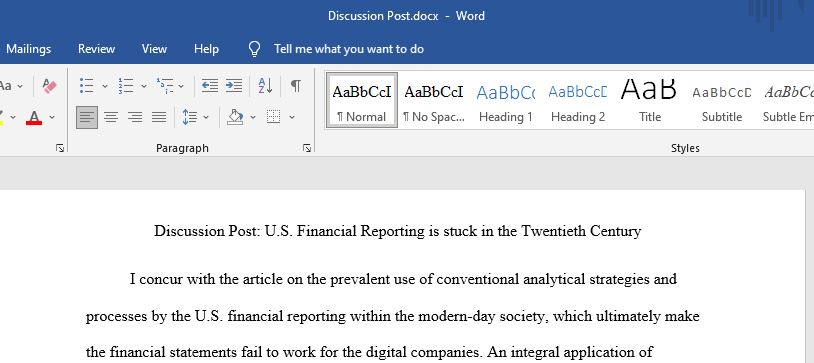
Task: Open the Font dialog launcher
Action: 60,149
